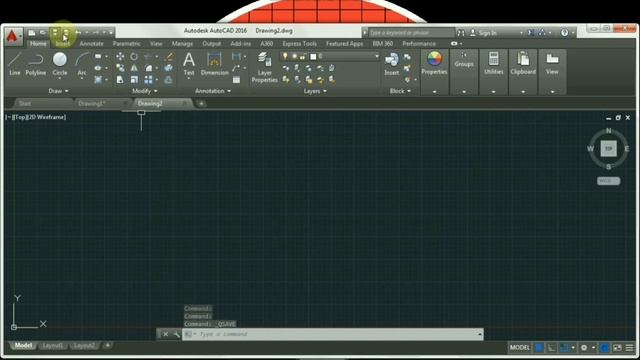Image resolution: width=640 pixels, height=360 pixels.
Task: Click the Insert block icon
Action: [391, 64]
